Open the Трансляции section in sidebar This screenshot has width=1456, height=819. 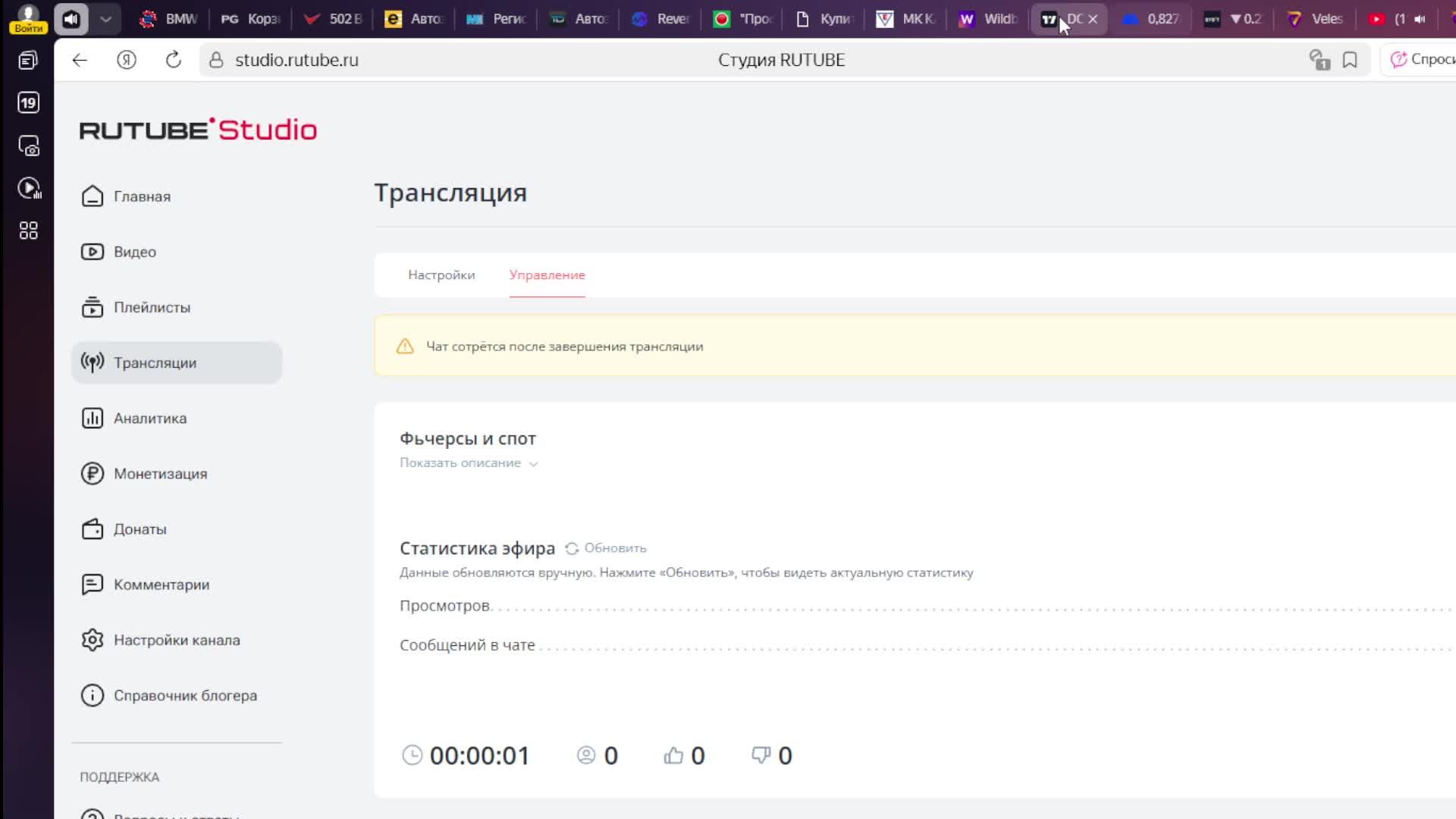point(154,362)
